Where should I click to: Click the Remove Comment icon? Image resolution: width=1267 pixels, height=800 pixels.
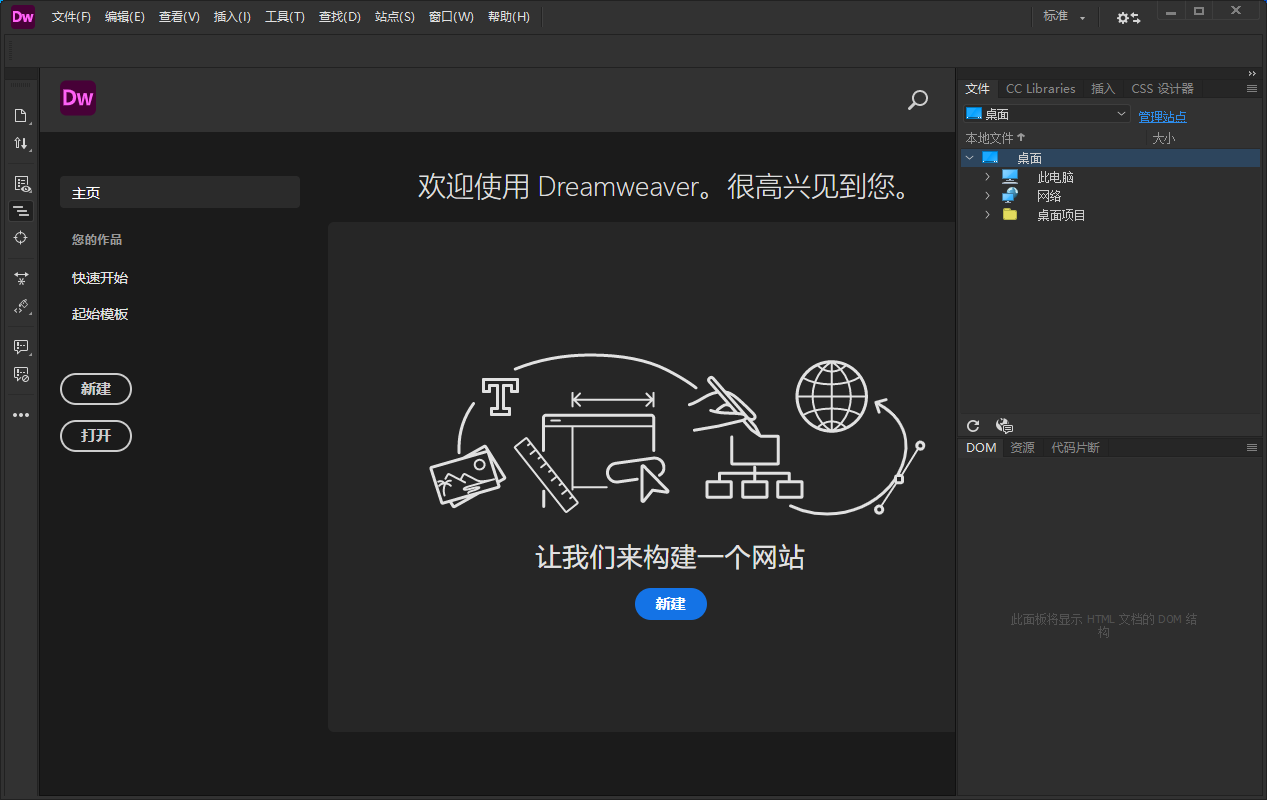pyautogui.click(x=20, y=374)
